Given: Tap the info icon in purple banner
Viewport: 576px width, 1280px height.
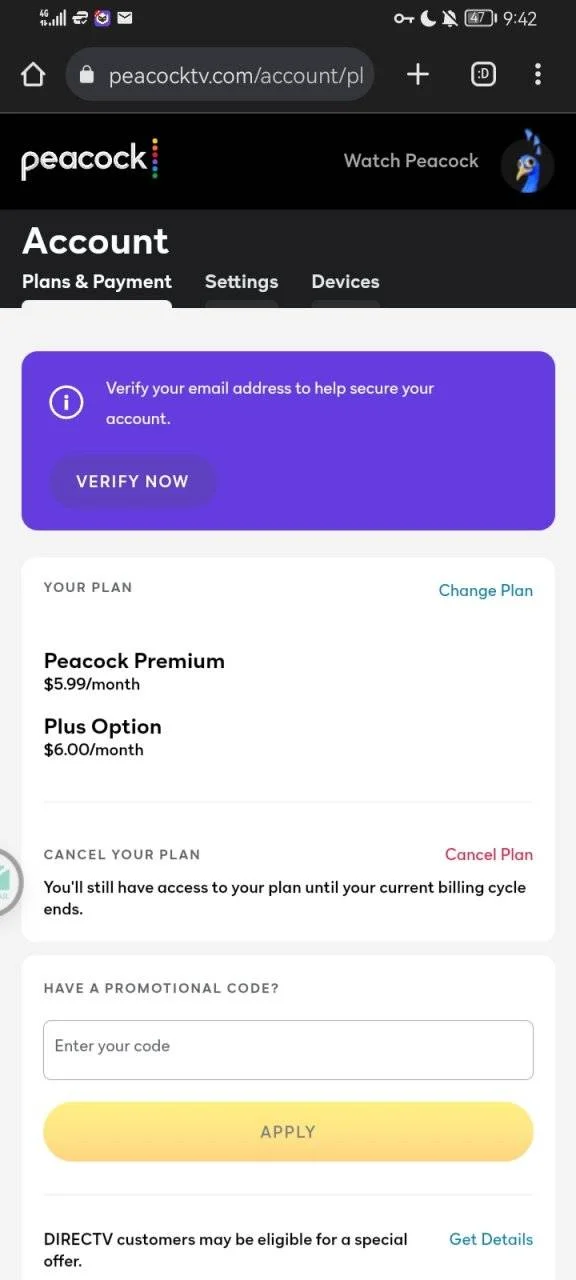Looking at the screenshot, I should tap(67, 402).
